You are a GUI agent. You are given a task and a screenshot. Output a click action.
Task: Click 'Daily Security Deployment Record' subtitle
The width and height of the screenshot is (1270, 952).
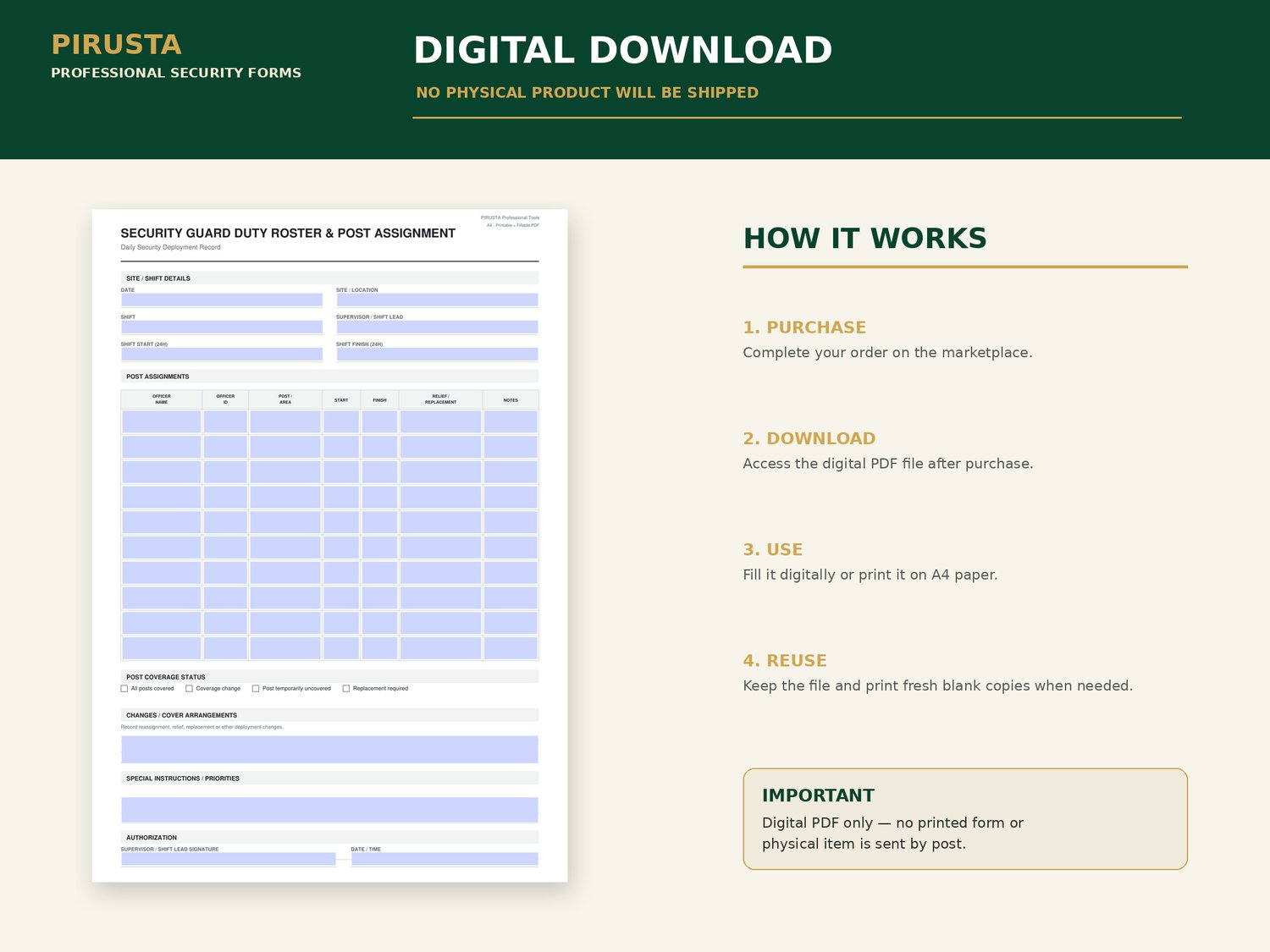click(x=170, y=247)
